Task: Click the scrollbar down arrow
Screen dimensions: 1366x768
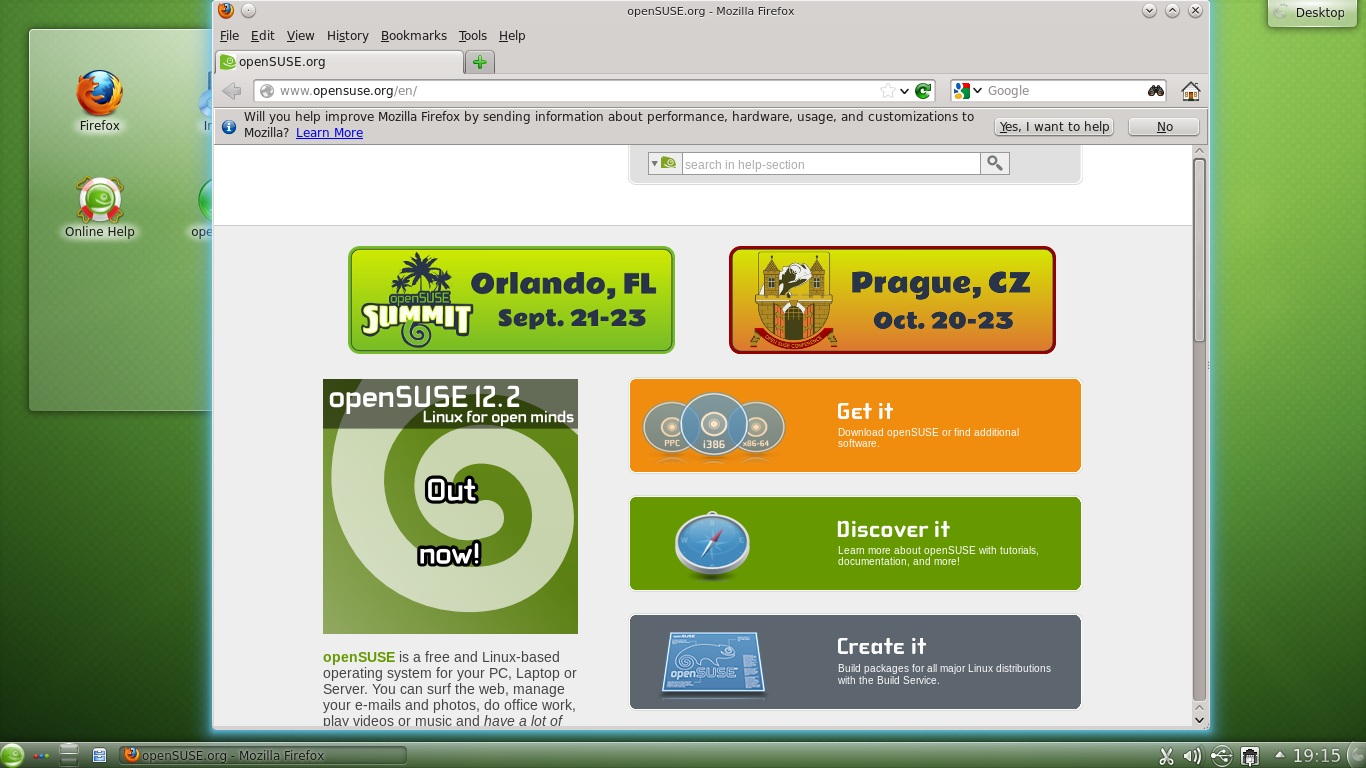Action: pos(1200,719)
